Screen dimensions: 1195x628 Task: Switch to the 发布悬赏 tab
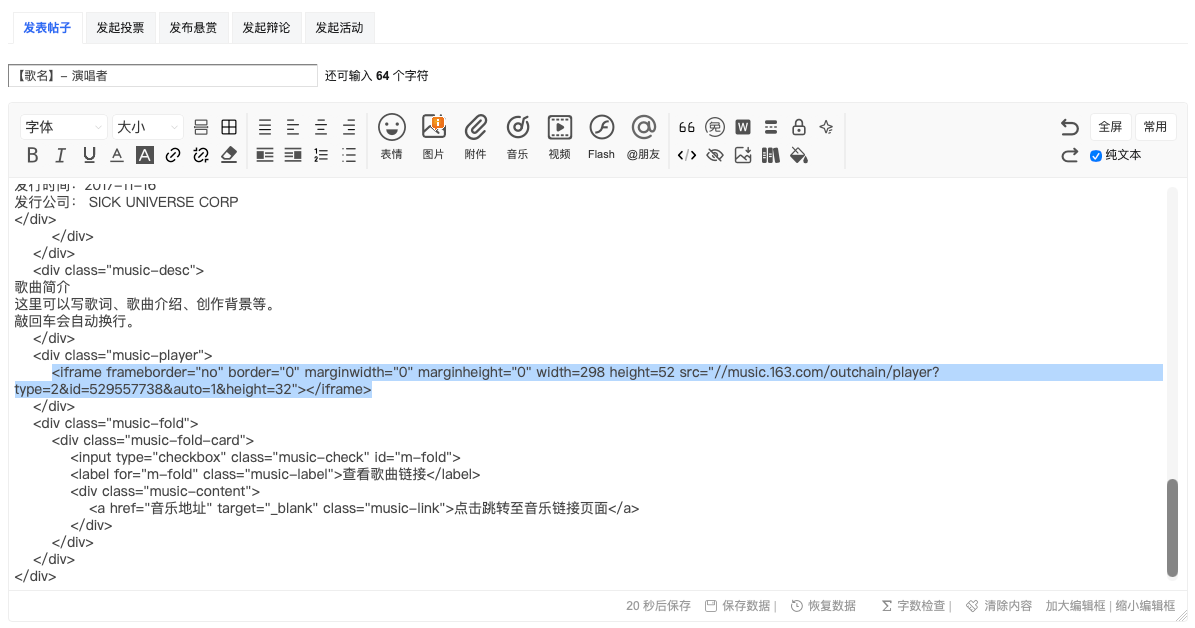(x=194, y=27)
